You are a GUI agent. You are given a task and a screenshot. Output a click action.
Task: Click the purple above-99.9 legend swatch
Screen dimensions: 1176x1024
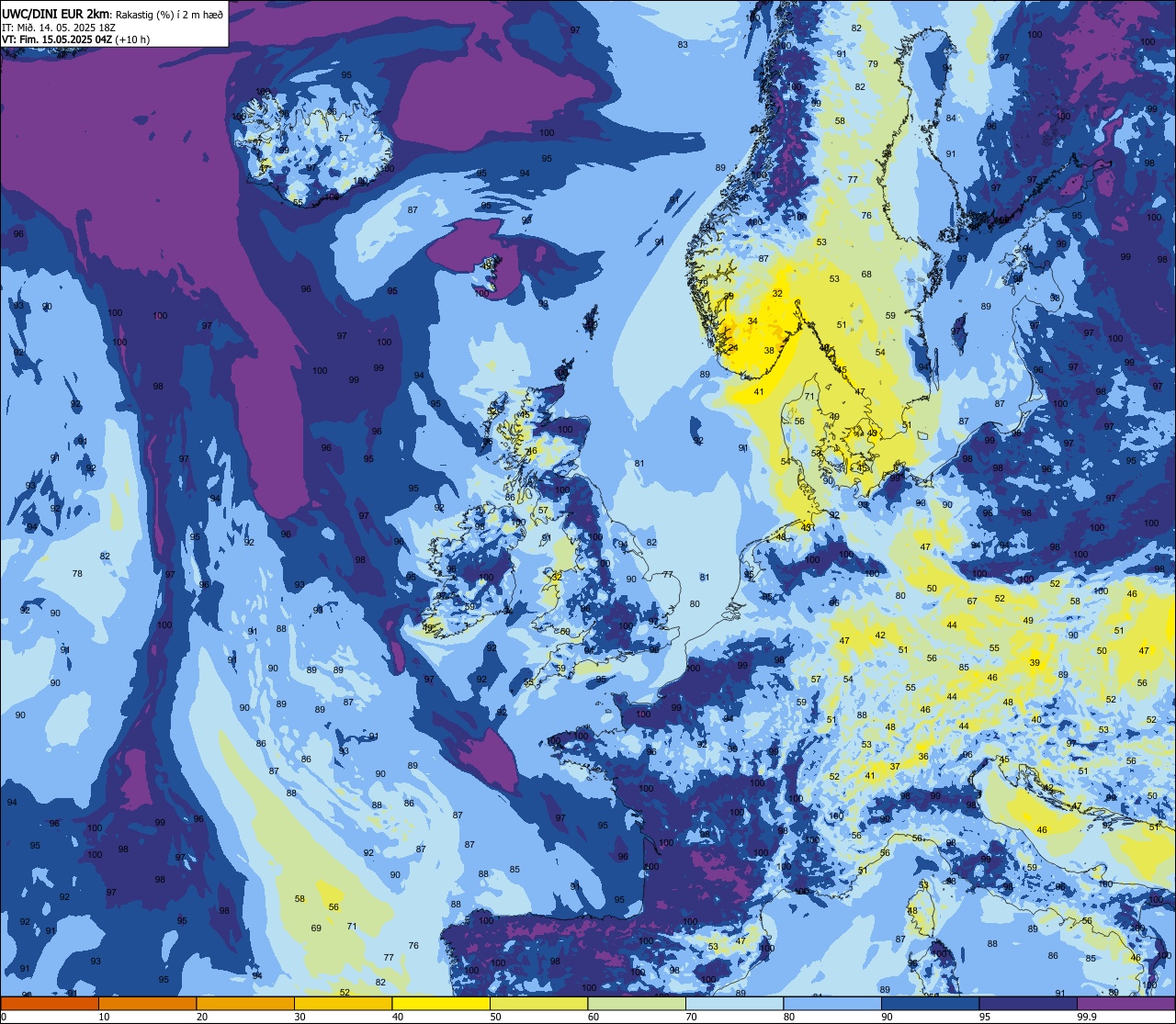tap(1125, 1003)
